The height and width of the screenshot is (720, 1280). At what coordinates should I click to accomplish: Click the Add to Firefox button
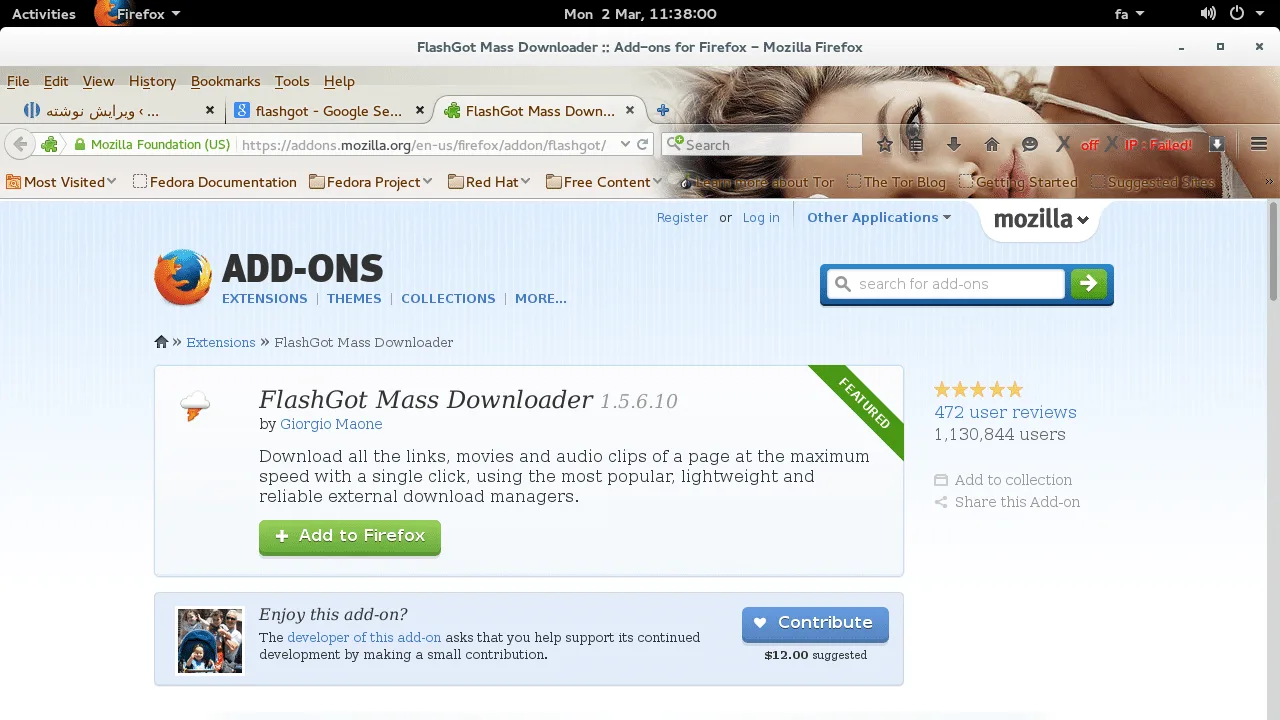[350, 536]
